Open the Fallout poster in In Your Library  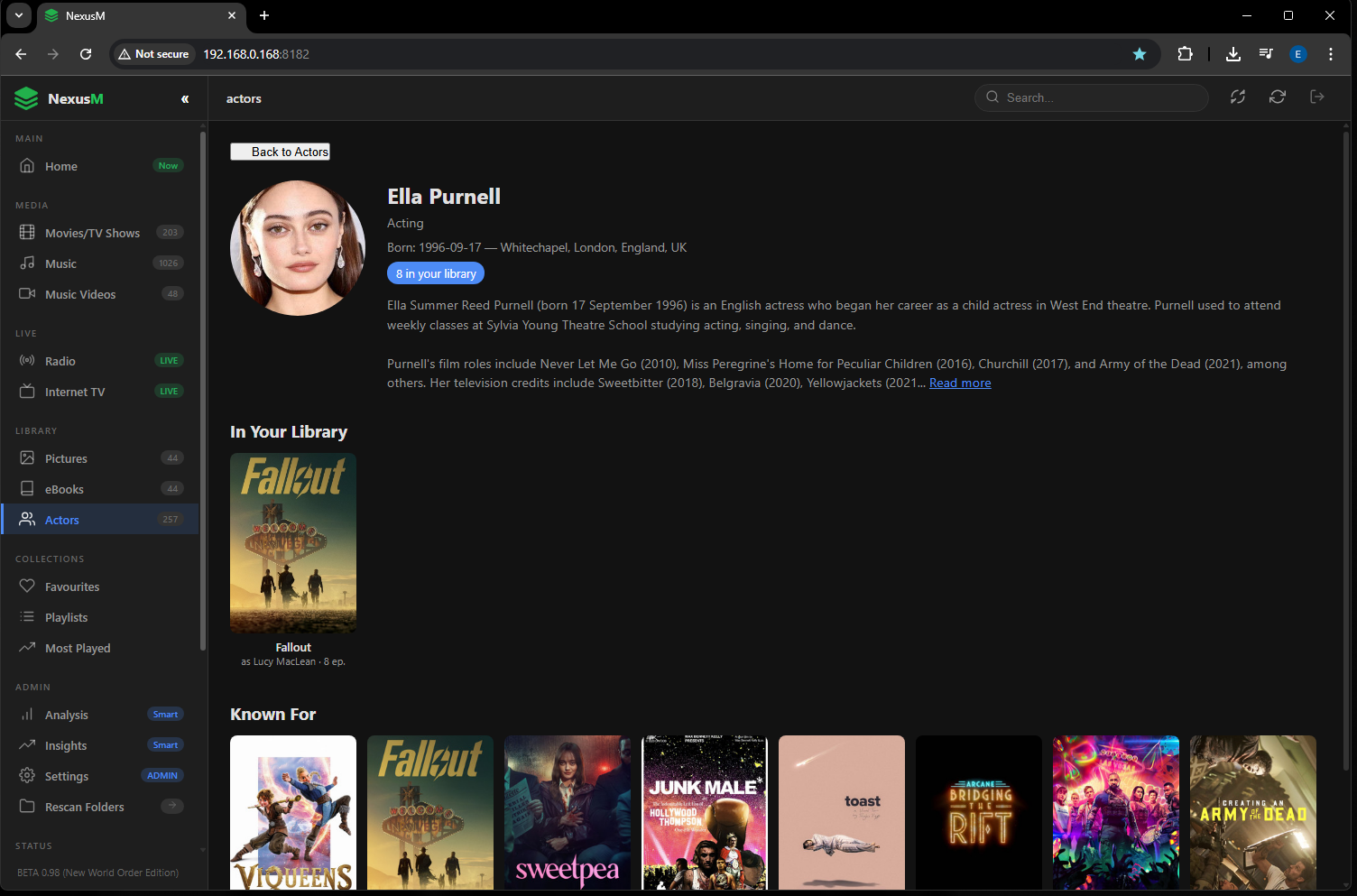tap(292, 542)
